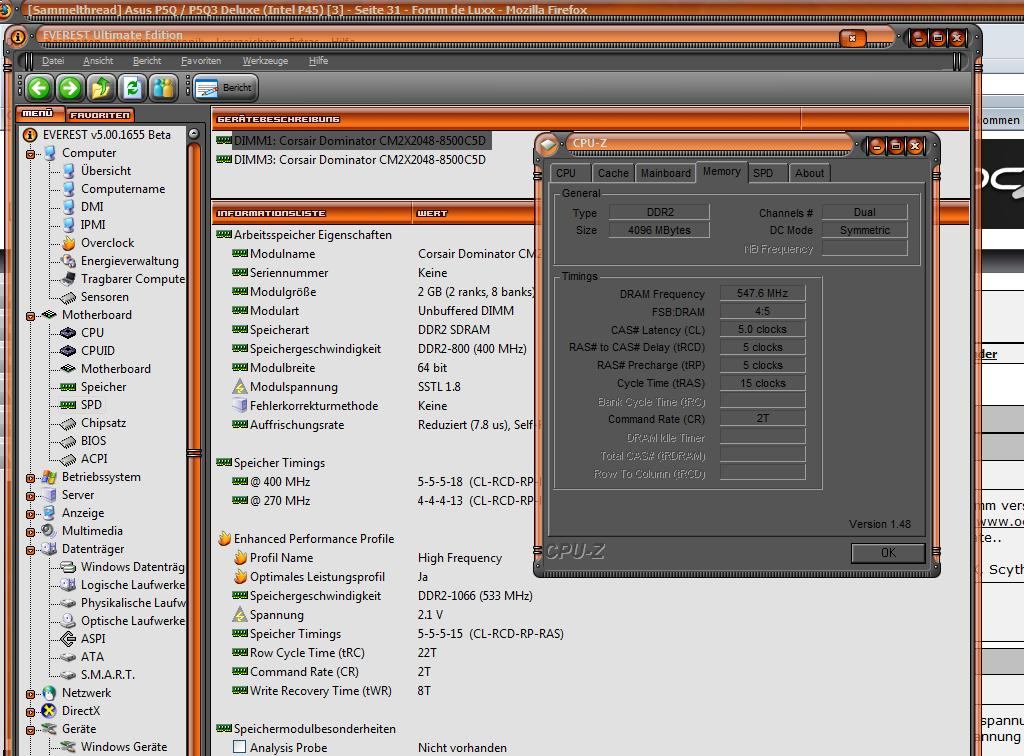Click the orange X button on EVEREST title bar
The image size is (1024, 756).
coord(852,39)
